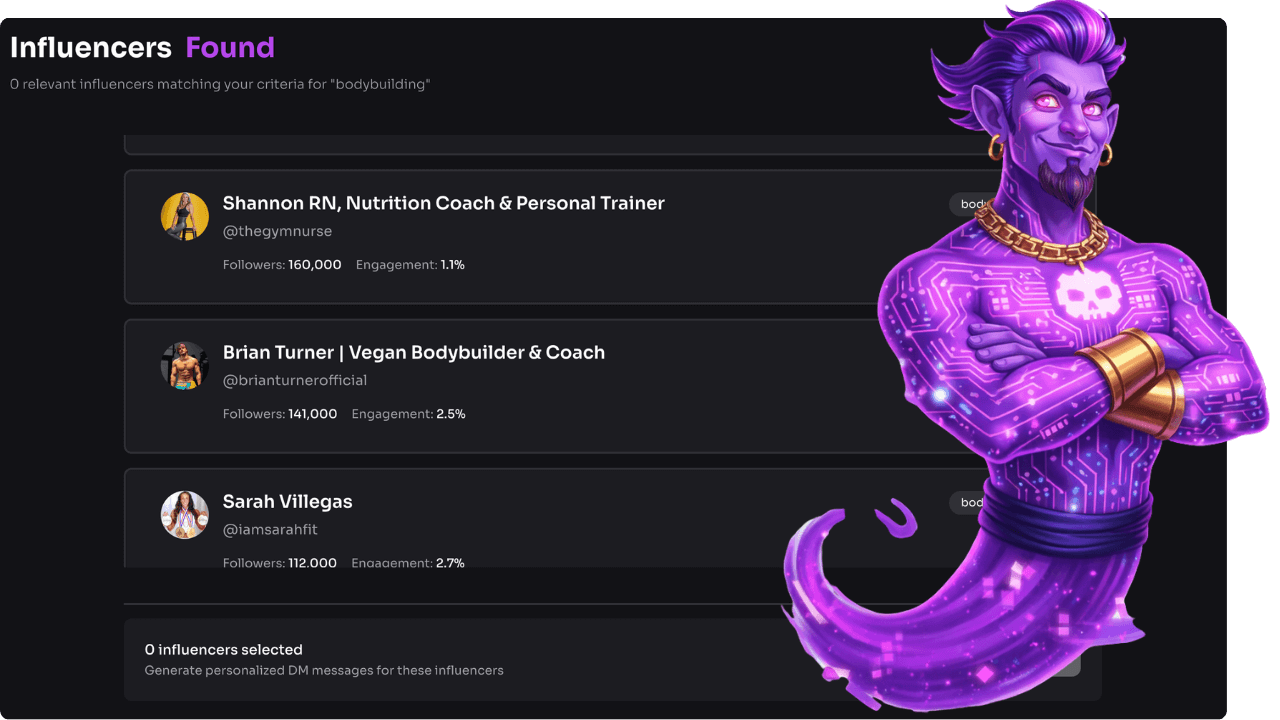The height and width of the screenshot is (720, 1280).
Task: Click Brian Turner's profile avatar
Action: pyautogui.click(x=185, y=366)
